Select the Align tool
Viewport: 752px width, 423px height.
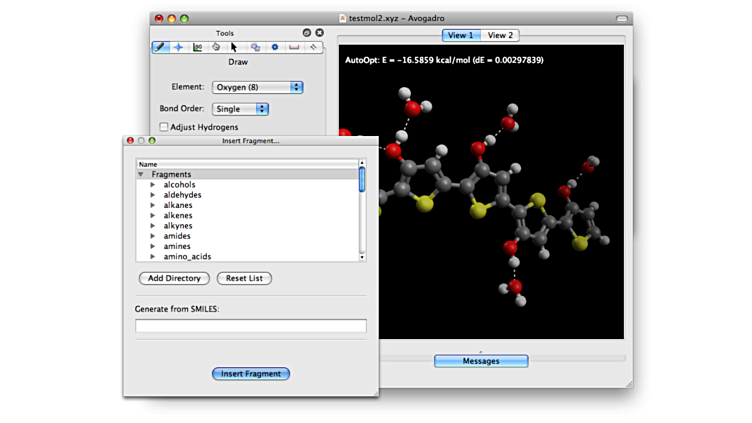[313, 47]
